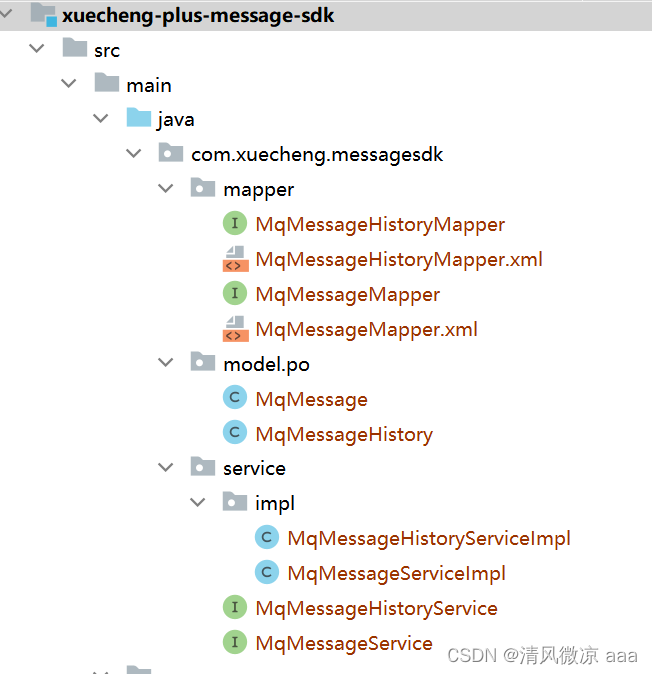Open the MqMessageServiceImpl class file
Screen dimensions: 652x674
[396, 574]
